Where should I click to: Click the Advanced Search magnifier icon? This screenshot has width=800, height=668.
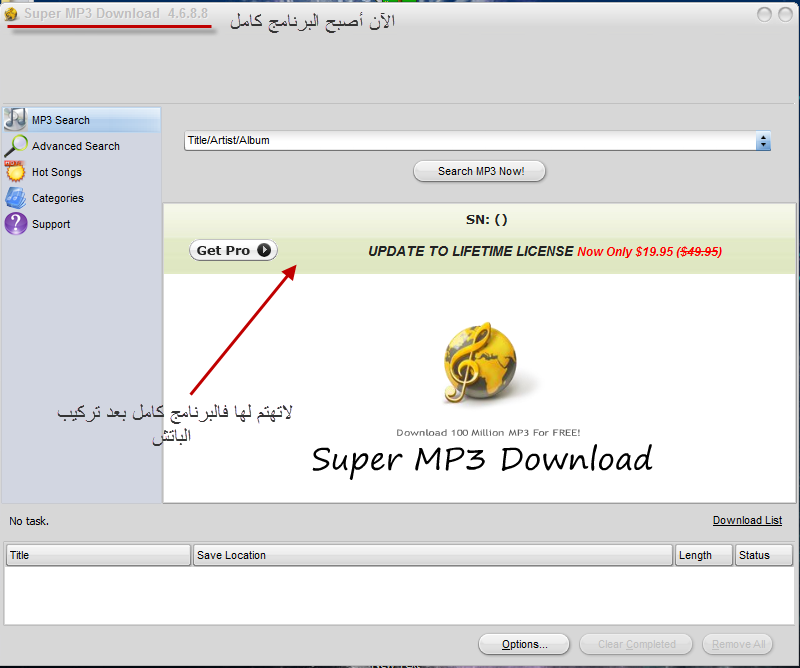tap(15, 146)
